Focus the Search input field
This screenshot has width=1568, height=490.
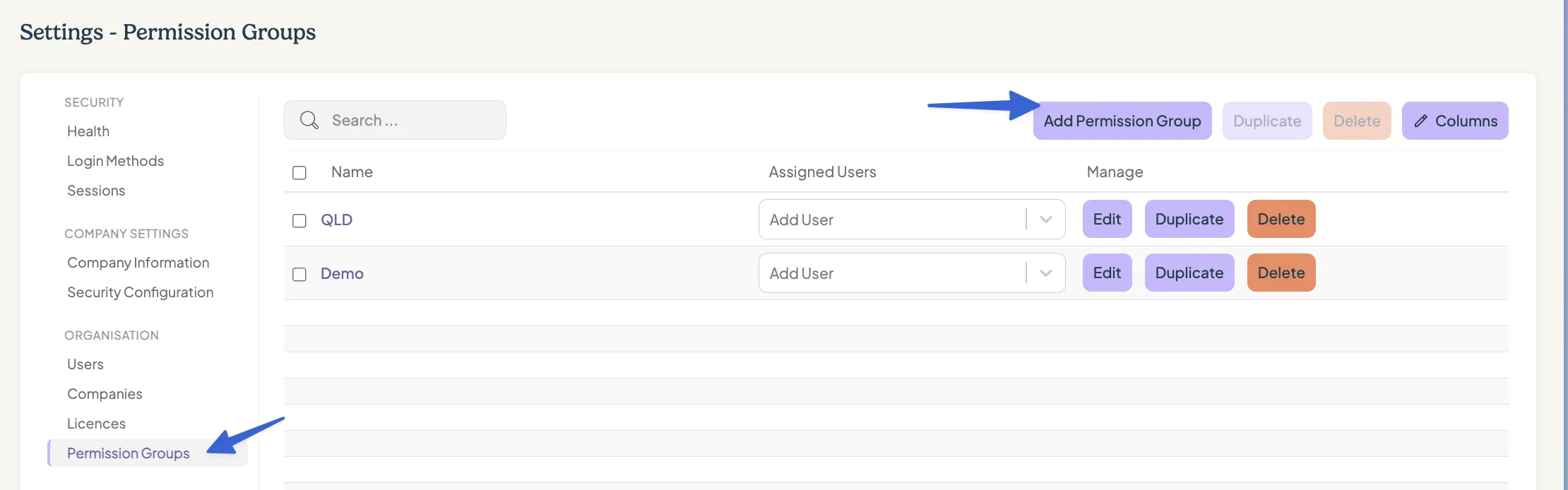point(395,120)
